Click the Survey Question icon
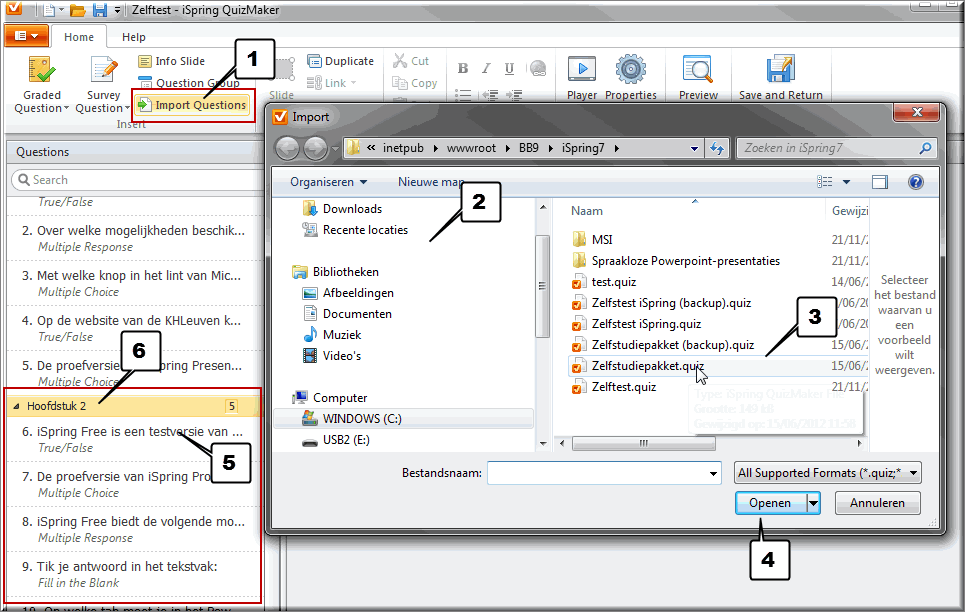Screen dimensions: 965x612 103,70
